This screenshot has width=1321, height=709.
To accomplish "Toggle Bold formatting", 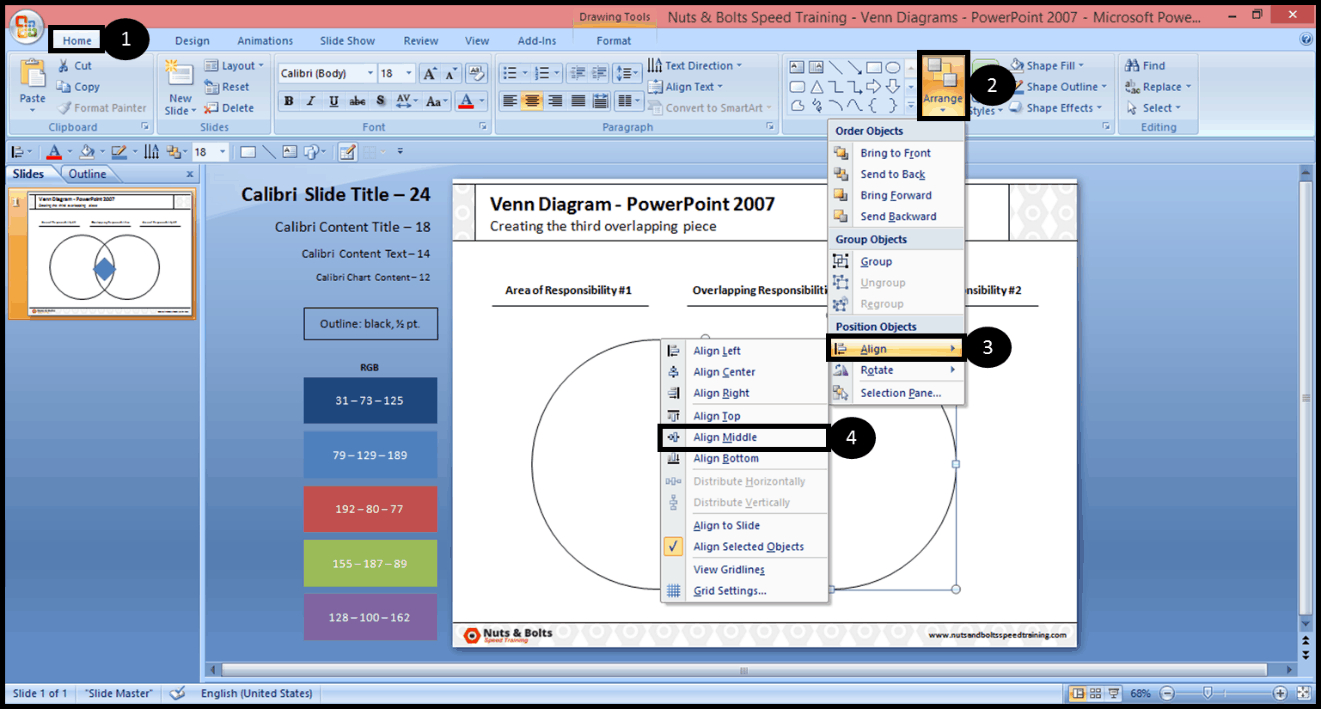I will 289,101.
